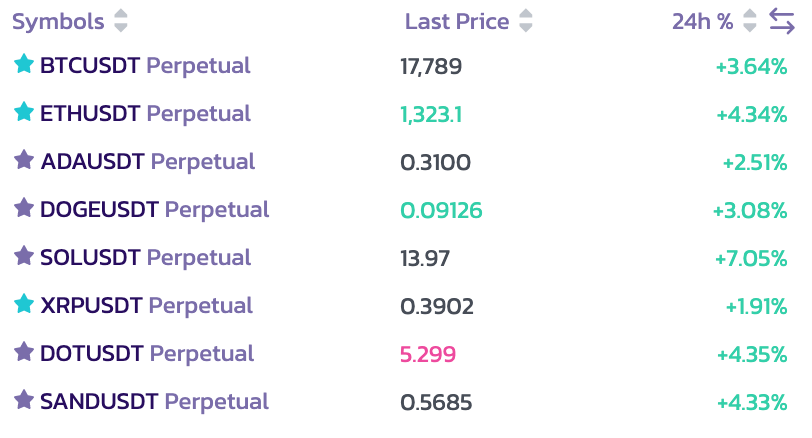Click SOLUSDT +7.05% change value
This screenshot has width=812, height=438.
click(751, 258)
